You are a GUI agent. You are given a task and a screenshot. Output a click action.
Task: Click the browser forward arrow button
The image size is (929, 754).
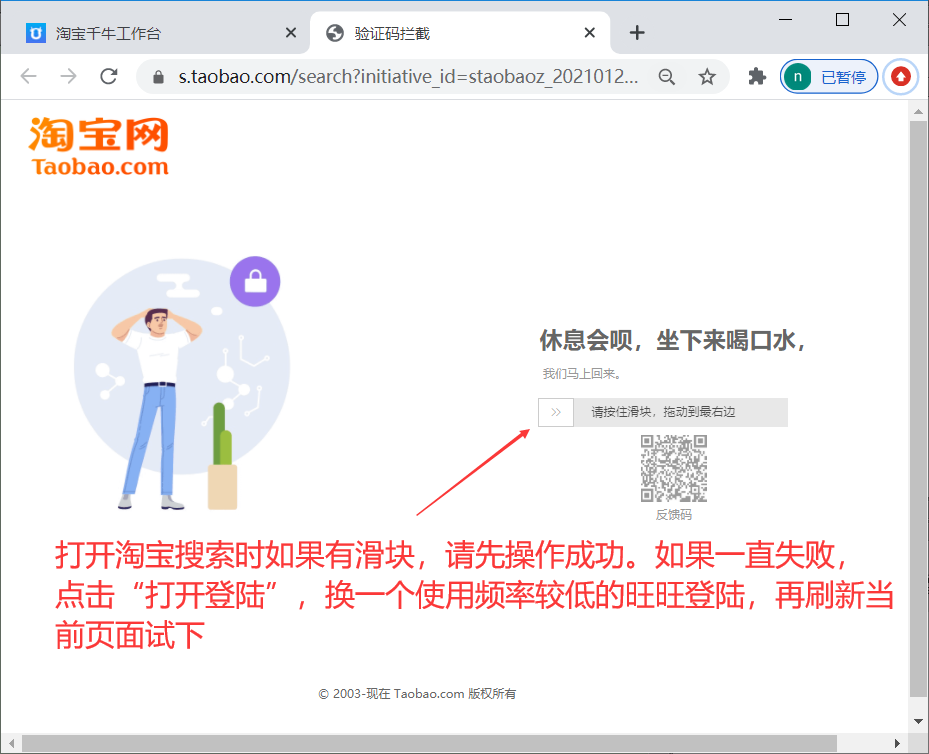point(68,77)
